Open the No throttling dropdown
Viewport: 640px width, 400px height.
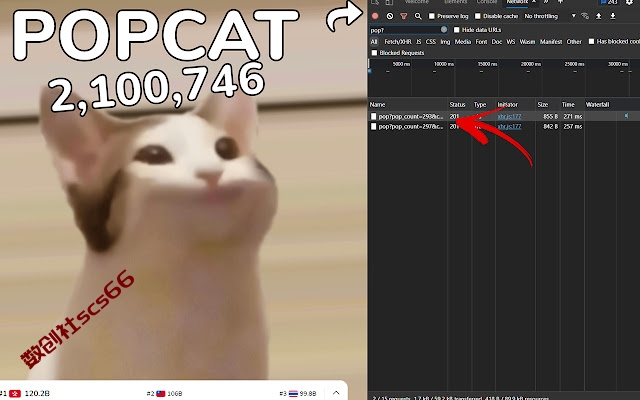[550, 16]
